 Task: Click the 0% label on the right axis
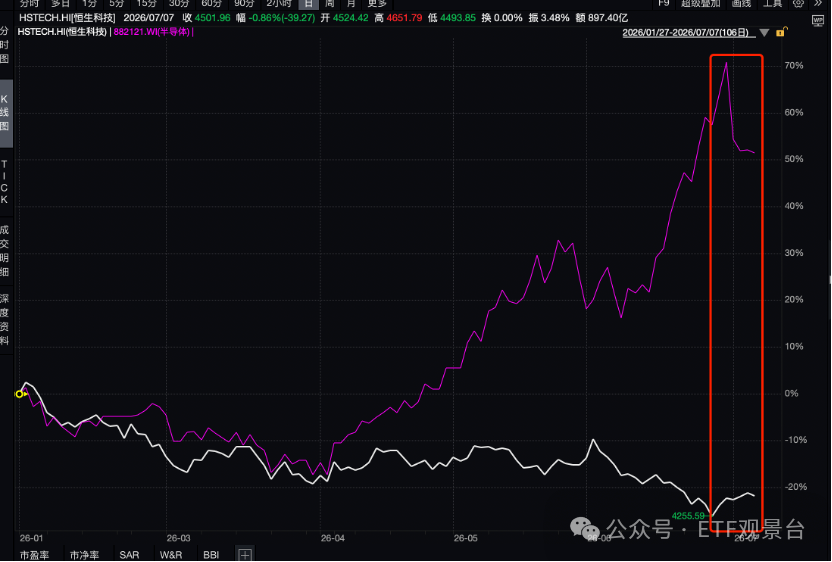point(791,393)
